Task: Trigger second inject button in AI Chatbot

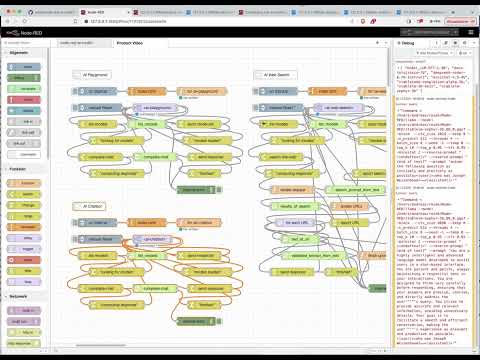Action: point(75,239)
